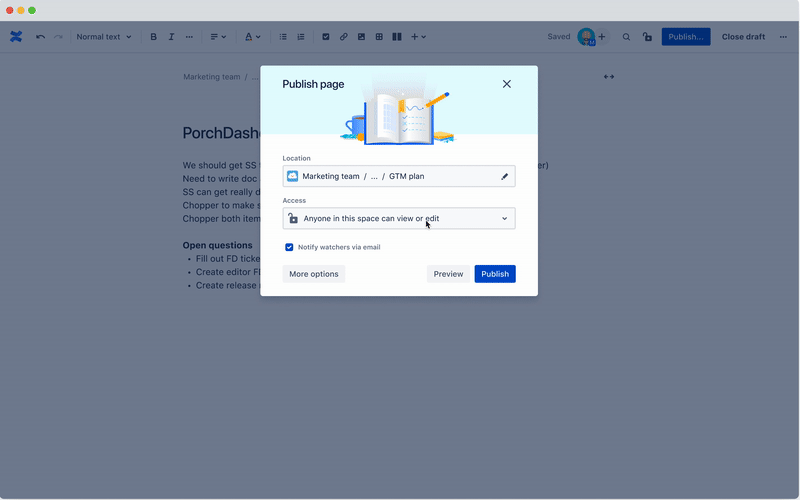Screen dimensions: 800x500
Task: Click the Saved status text
Action: 559,37
